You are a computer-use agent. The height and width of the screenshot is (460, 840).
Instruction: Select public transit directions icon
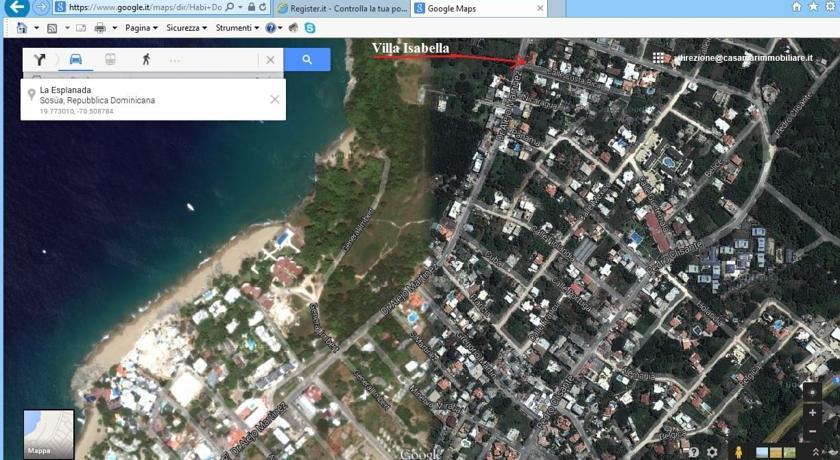(x=110, y=60)
